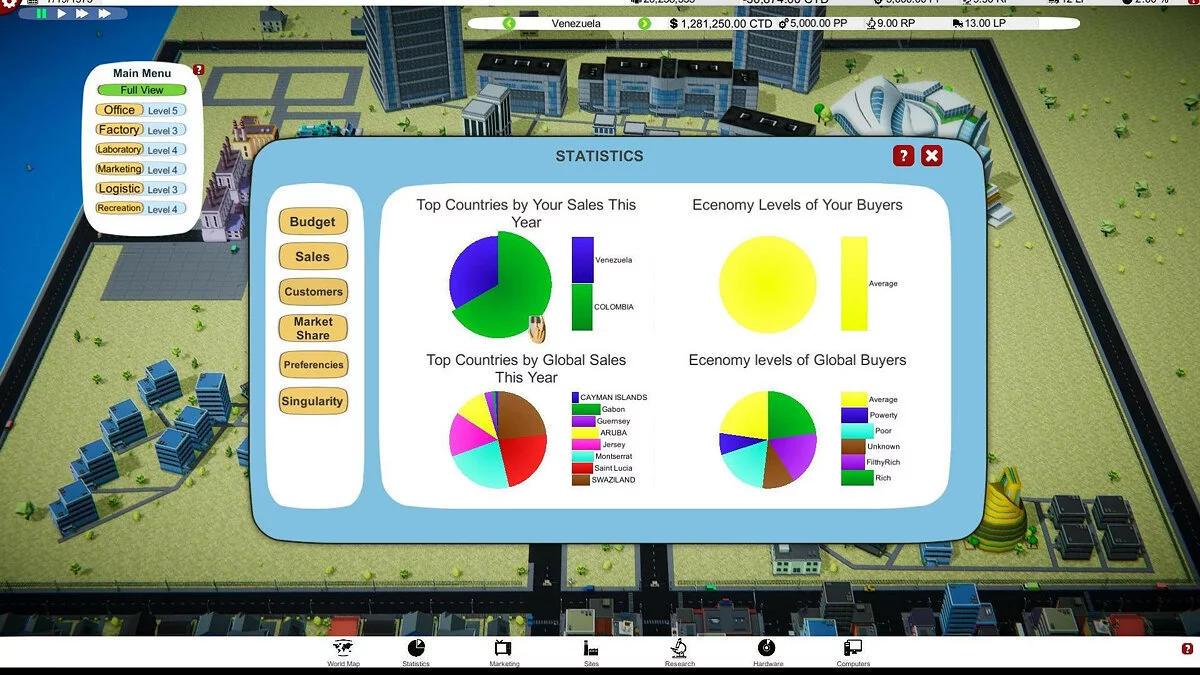Open the Market Share statistics tab
Screen dimensions: 1200x675
313,328
